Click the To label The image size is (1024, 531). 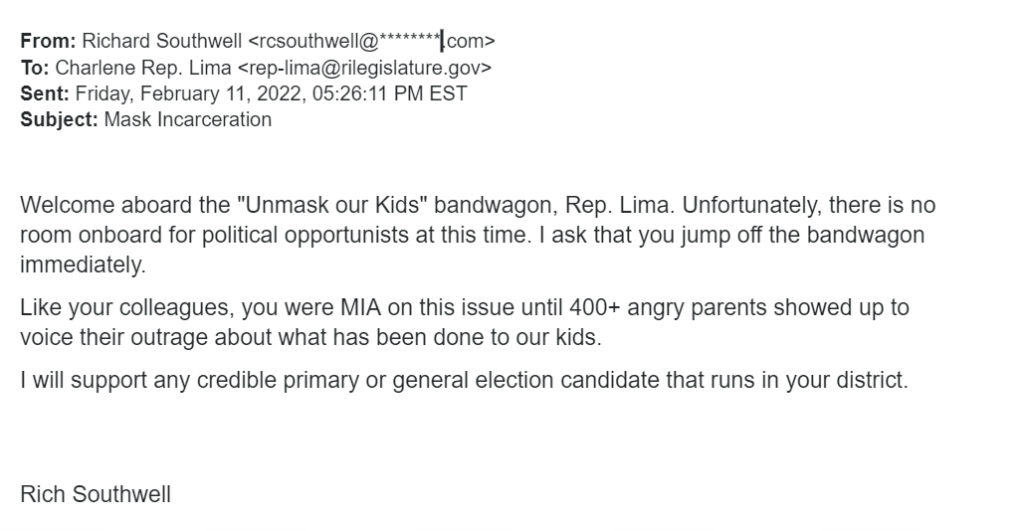point(35,68)
